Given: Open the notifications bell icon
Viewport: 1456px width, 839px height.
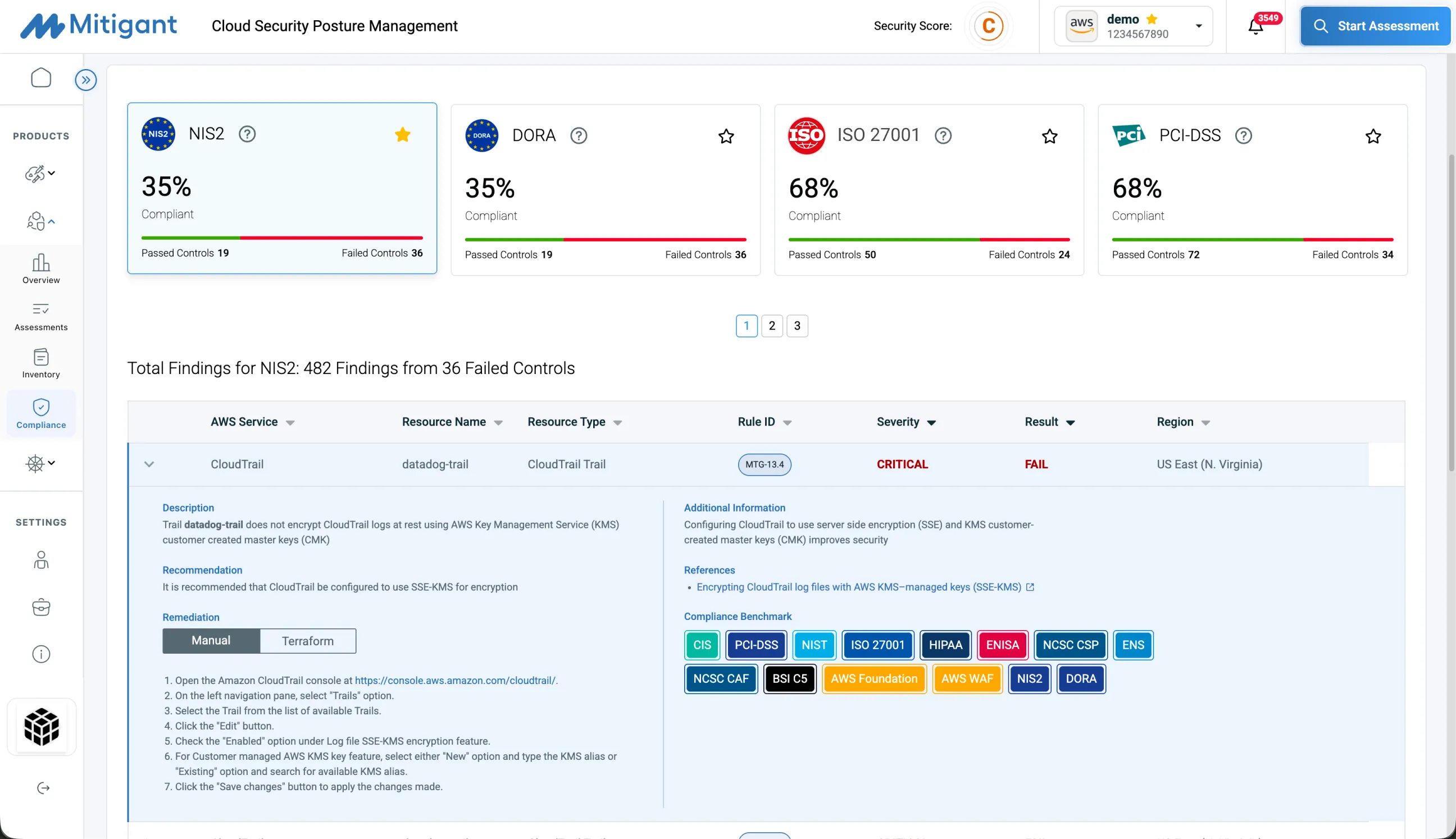Looking at the screenshot, I should tap(1255, 26).
